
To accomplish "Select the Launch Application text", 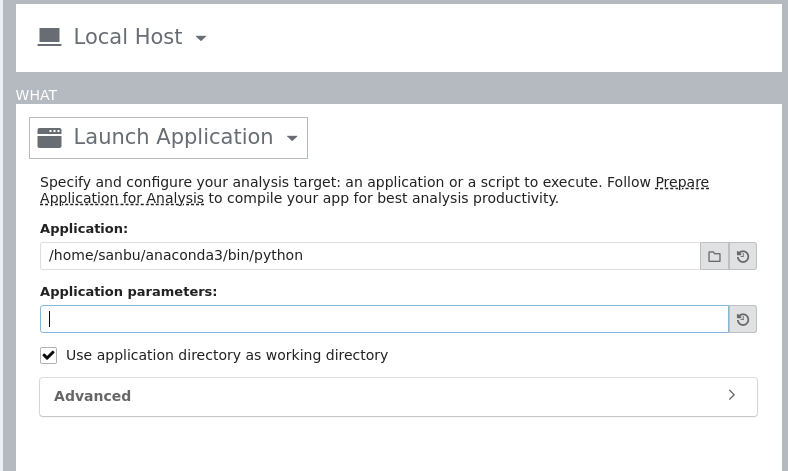I will [x=173, y=137].
